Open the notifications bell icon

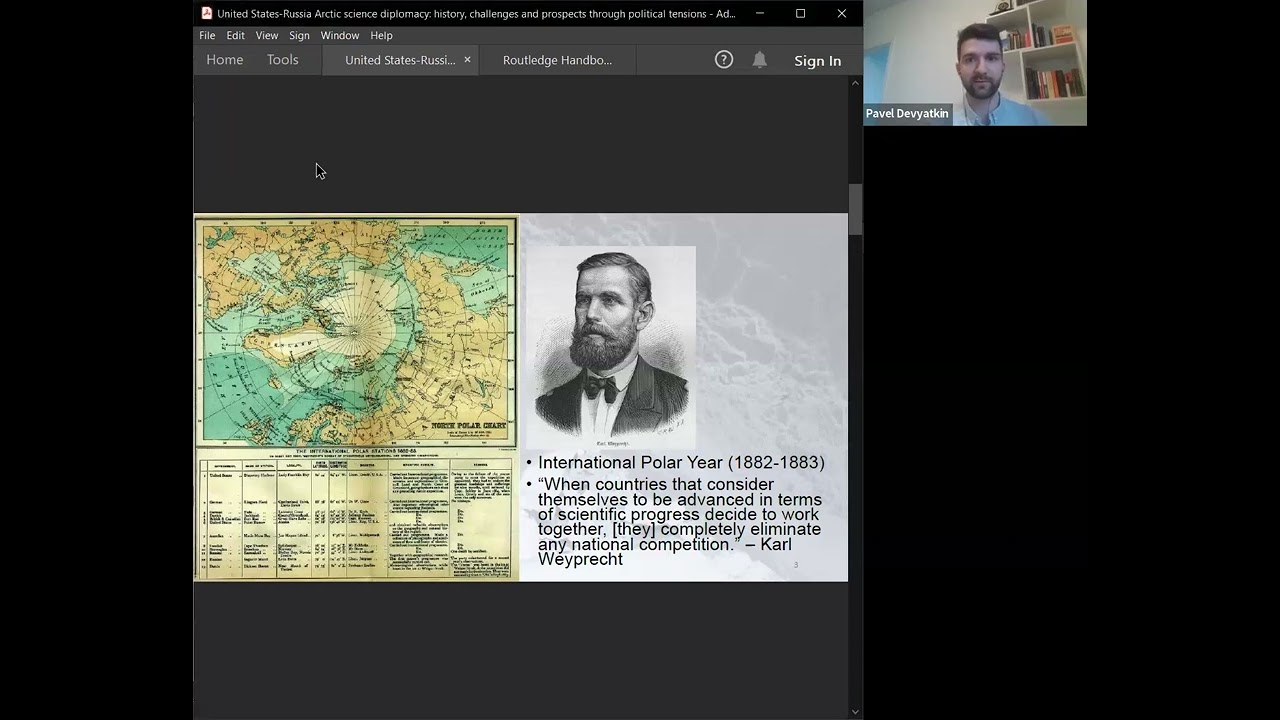click(x=760, y=60)
